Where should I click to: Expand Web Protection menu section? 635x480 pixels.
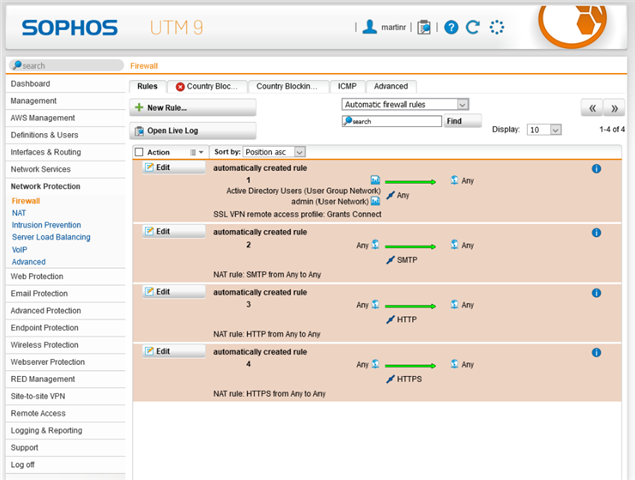tap(37, 276)
